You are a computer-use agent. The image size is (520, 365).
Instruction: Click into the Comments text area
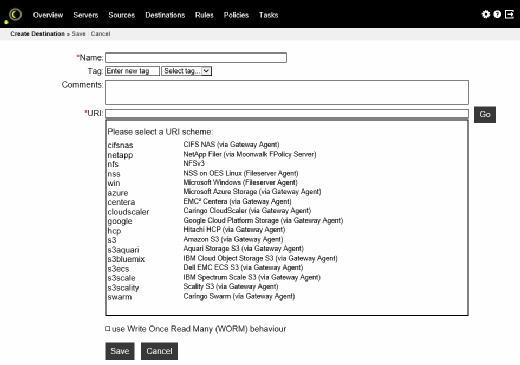287,92
